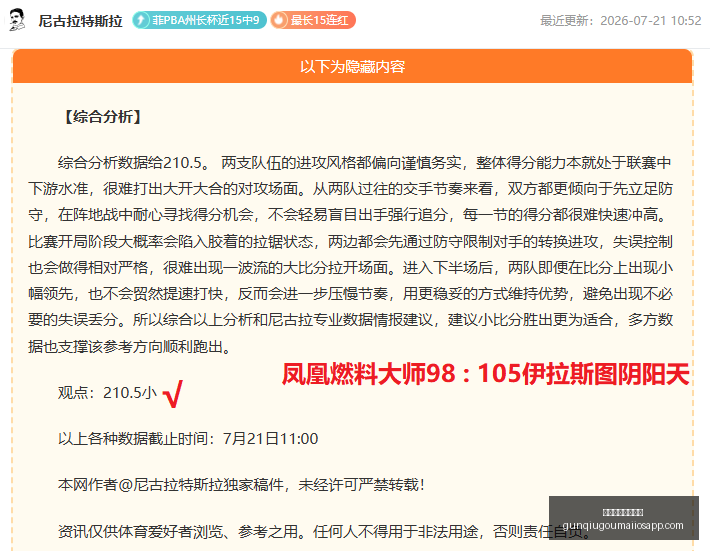710x551 pixels.
Task: Select the 观点：210.5/小 line
Action: pyautogui.click(x=107, y=393)
